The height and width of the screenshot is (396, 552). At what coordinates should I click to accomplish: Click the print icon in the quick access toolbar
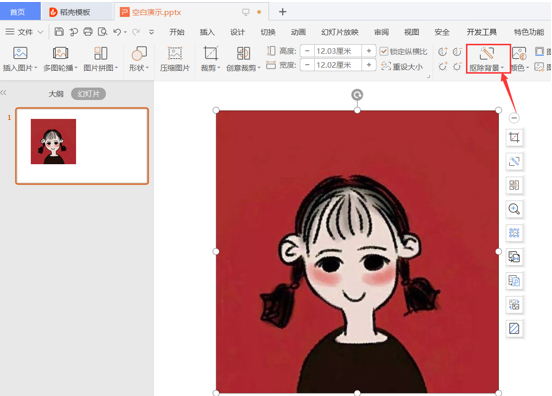88,32
